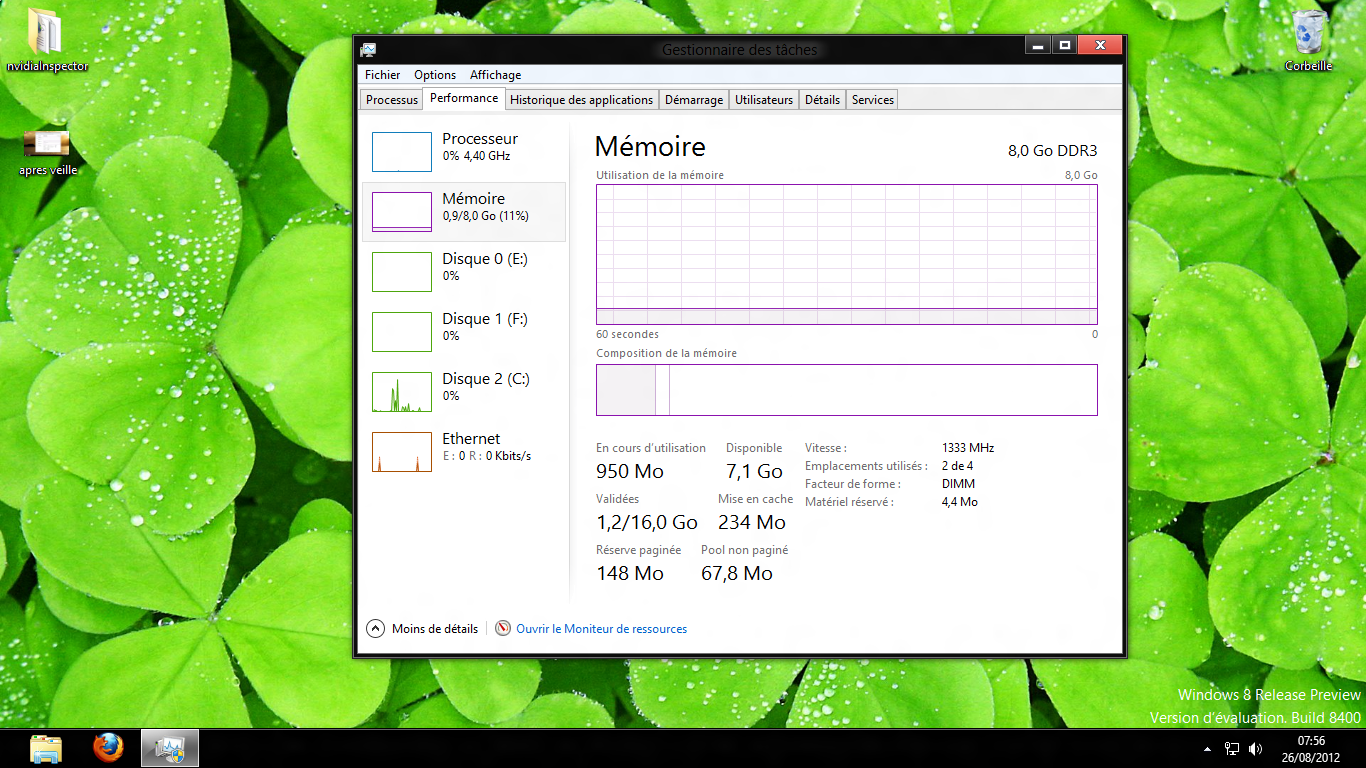The height and width of the screenshot is (768, 1366).
Task: Select the Disque 0 (E:) graph thumbnail
Action: coord(402,272)
